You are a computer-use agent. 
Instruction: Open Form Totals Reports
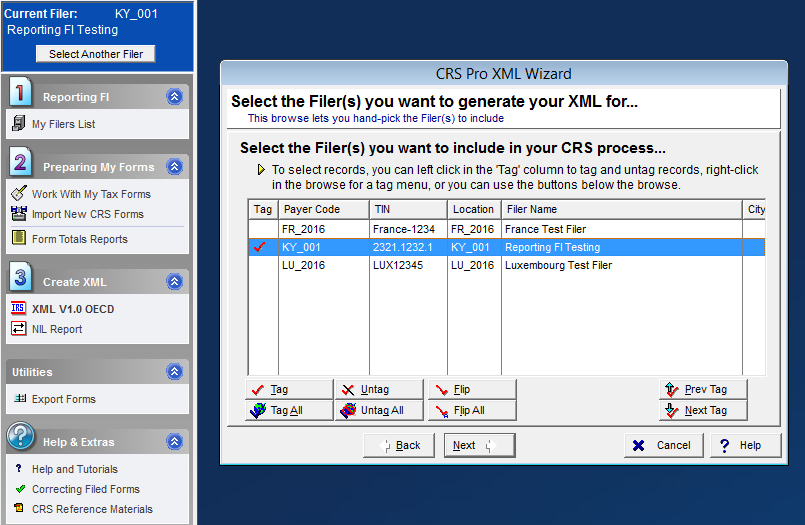[80, 239]
